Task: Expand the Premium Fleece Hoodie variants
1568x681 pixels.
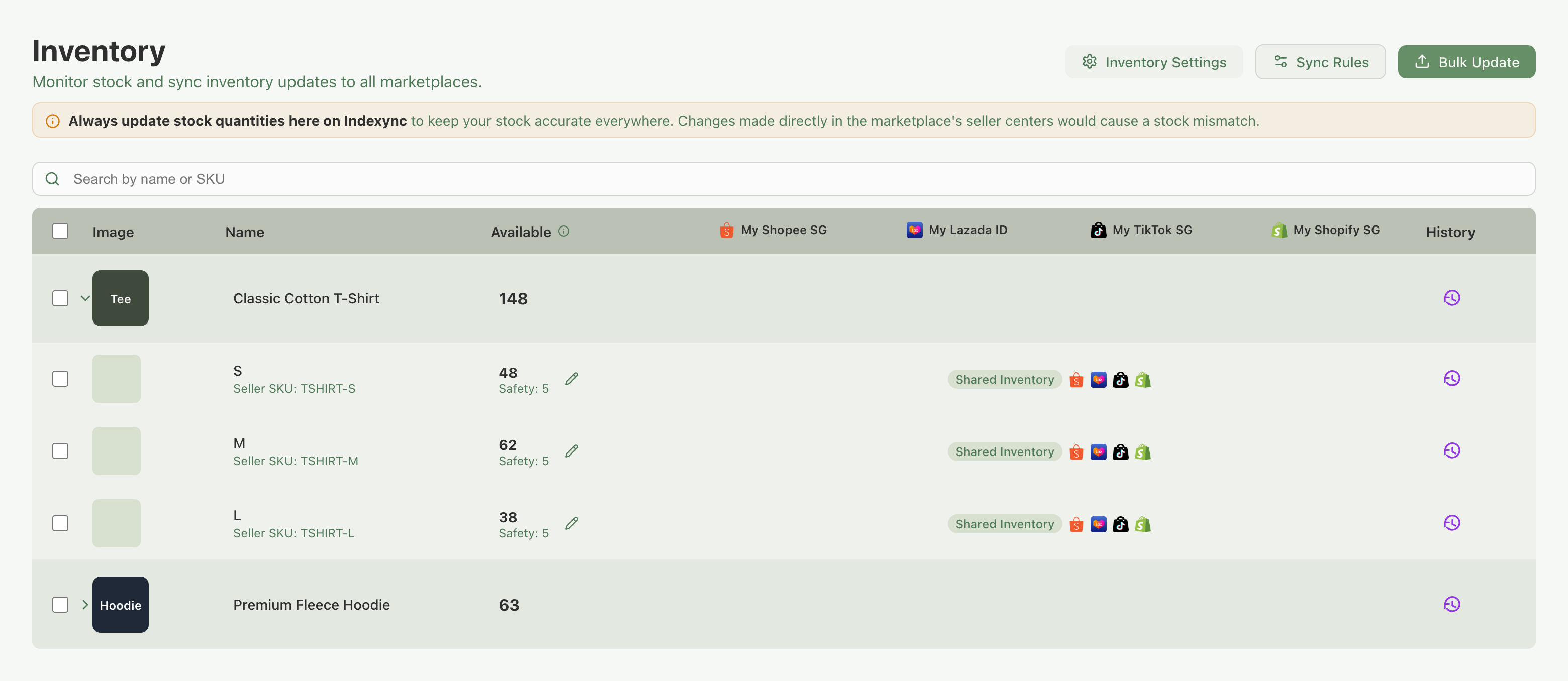Action: pos(85,605)
